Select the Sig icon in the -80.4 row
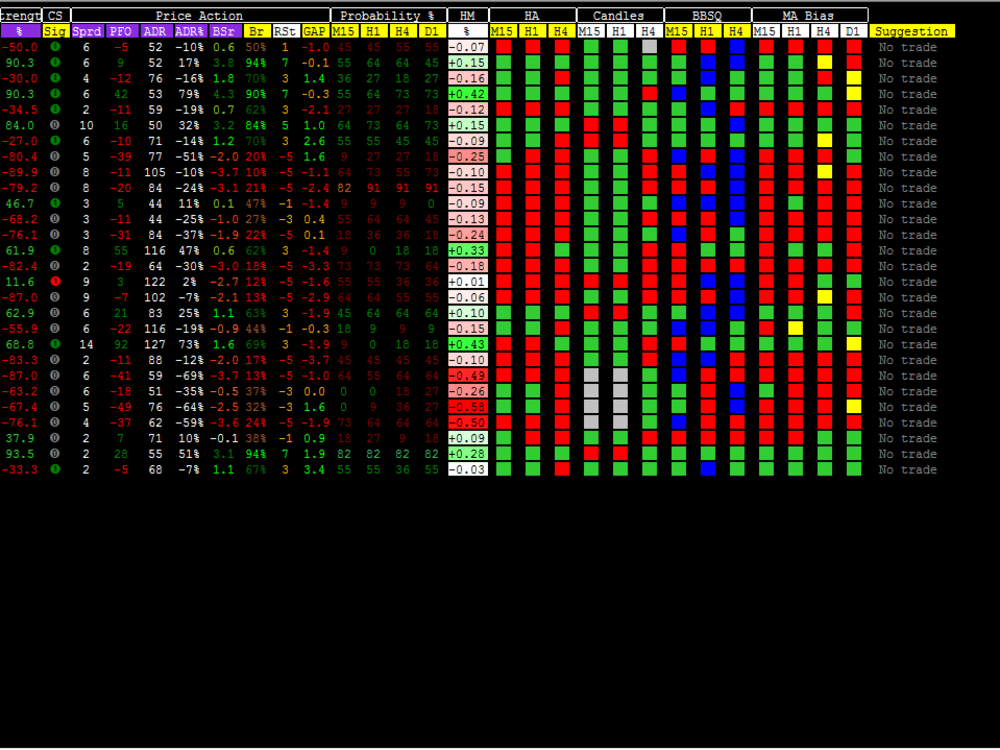 pos(55,156)
